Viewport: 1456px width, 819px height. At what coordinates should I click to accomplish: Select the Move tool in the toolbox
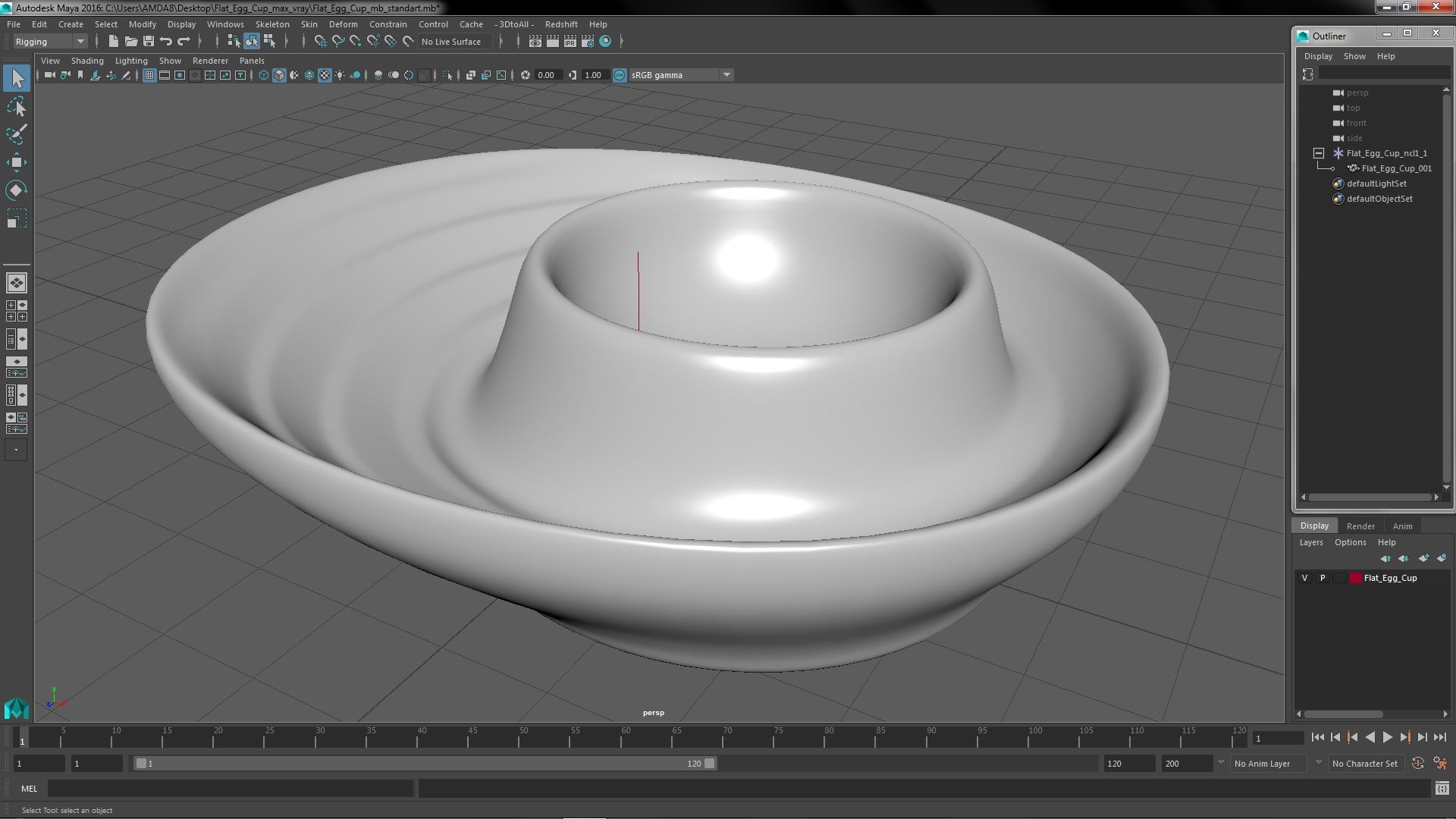16,162
